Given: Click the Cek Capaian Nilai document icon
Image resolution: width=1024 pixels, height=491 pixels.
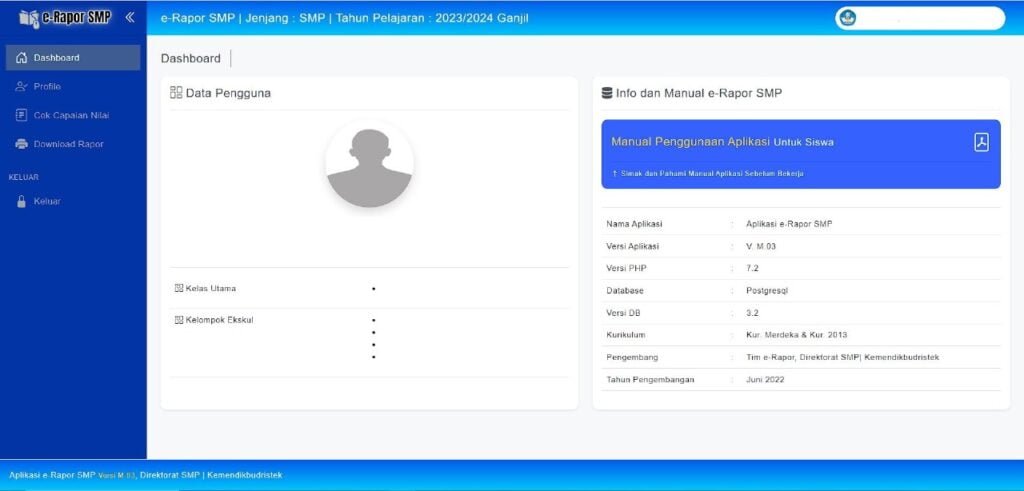Looking at the screenshot, I should pos(21,115).
